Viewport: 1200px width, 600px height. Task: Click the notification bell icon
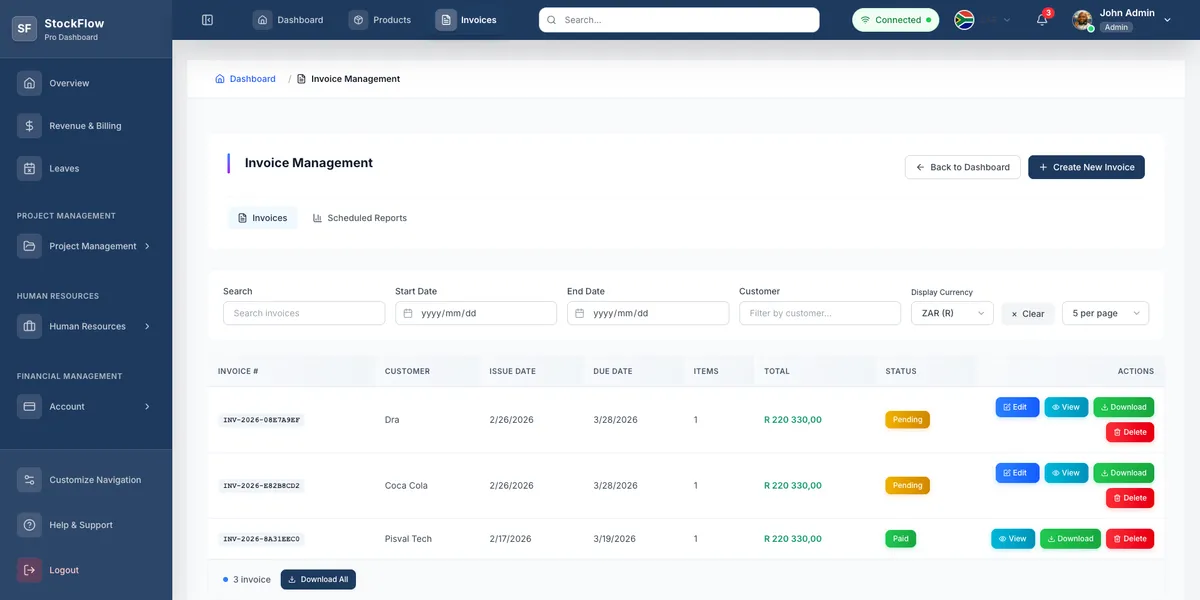pos(1040,19)
